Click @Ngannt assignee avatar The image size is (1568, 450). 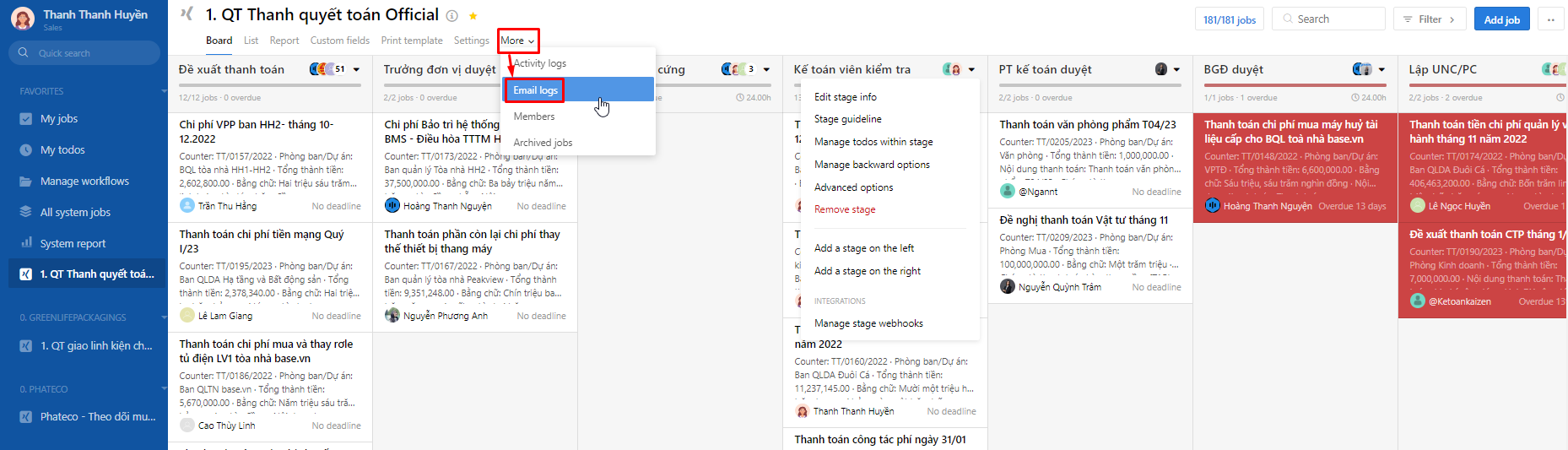tap(1008, 192)
